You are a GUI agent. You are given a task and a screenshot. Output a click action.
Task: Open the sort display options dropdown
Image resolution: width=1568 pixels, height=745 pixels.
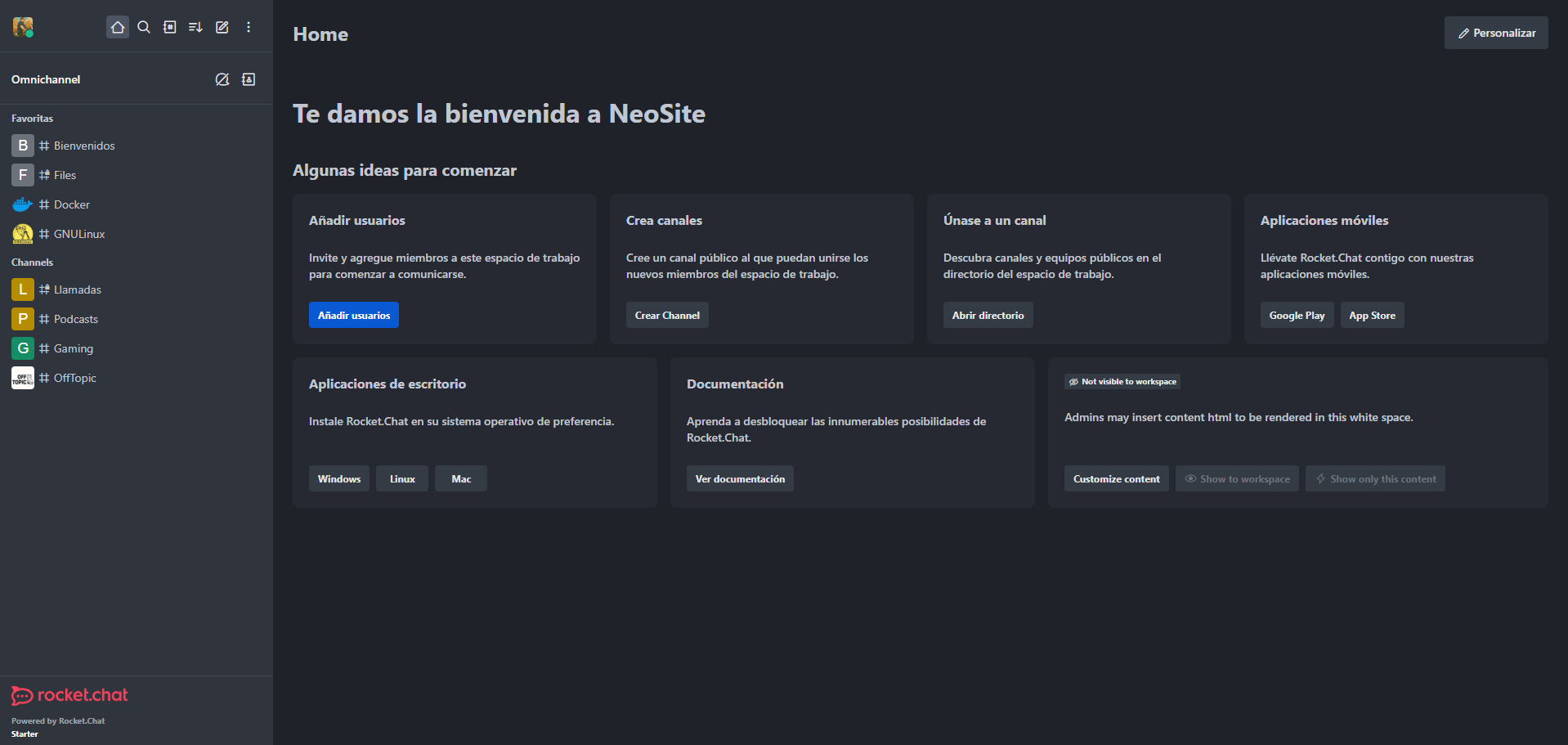[195, 27]
